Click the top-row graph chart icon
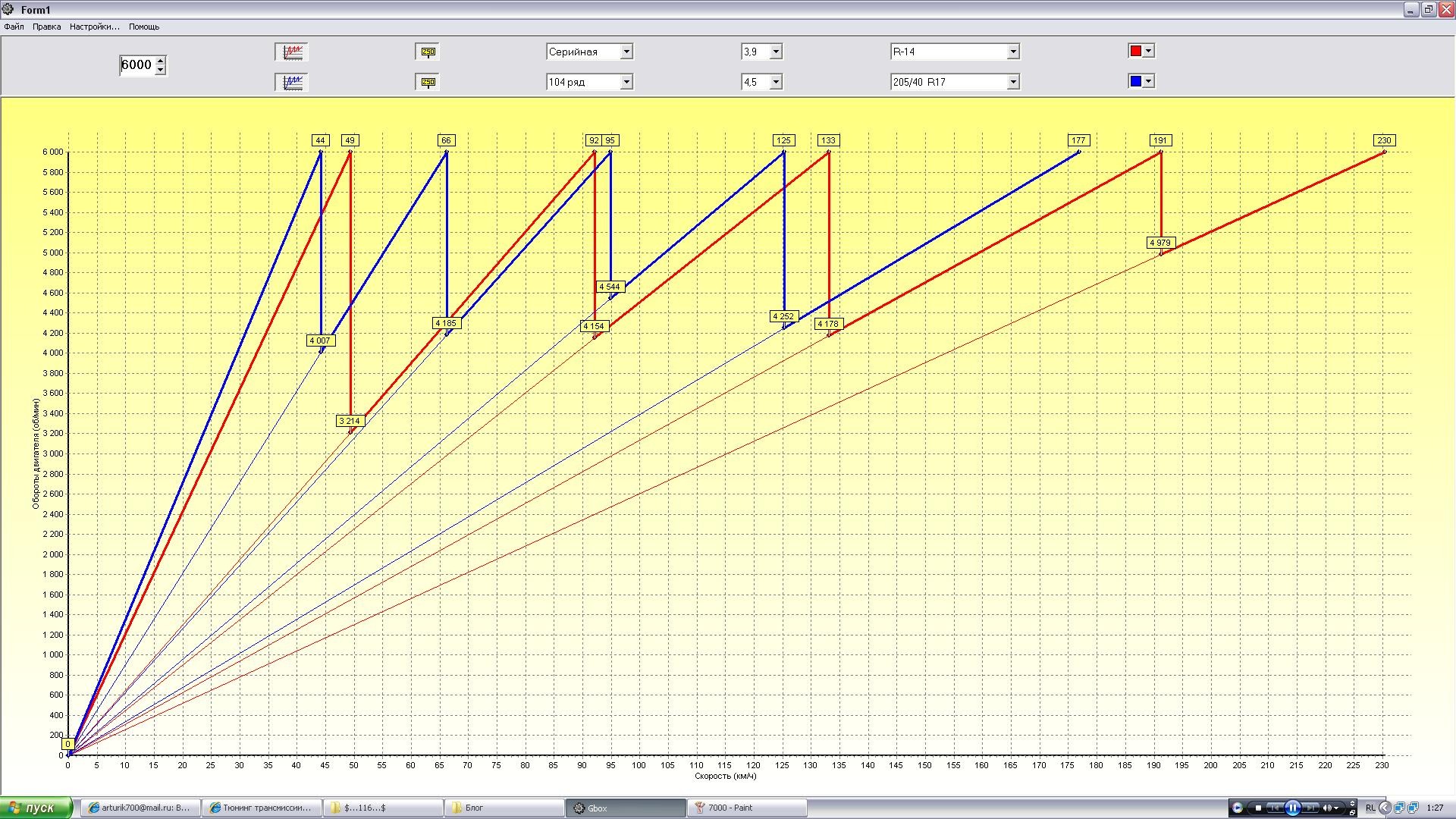Screen dimensions: 1456x819 [x=292, y=52]
